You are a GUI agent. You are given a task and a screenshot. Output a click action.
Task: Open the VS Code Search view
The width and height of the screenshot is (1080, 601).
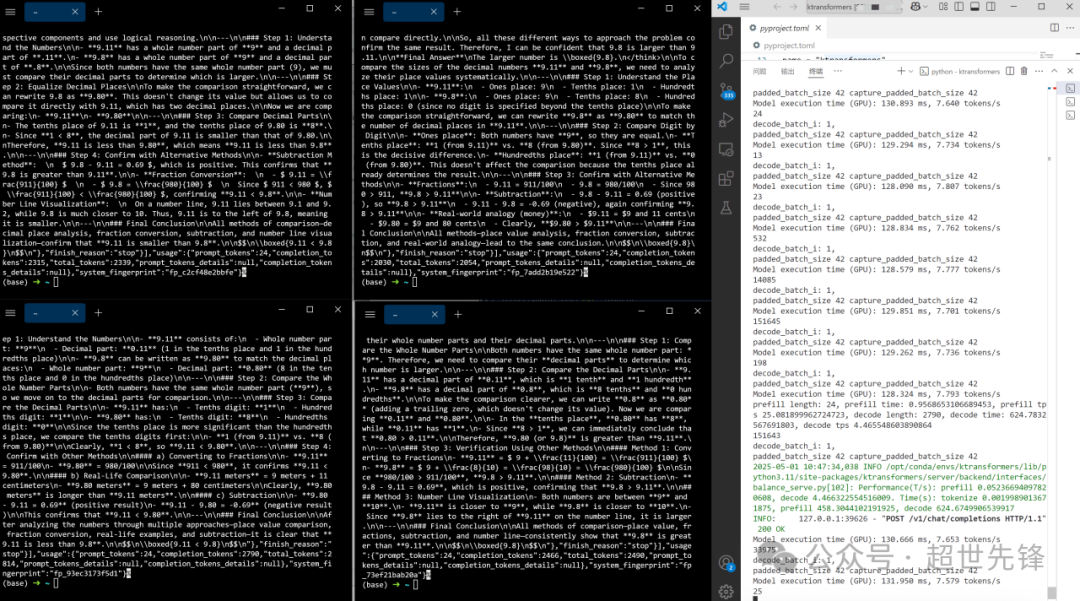[726, 61]
